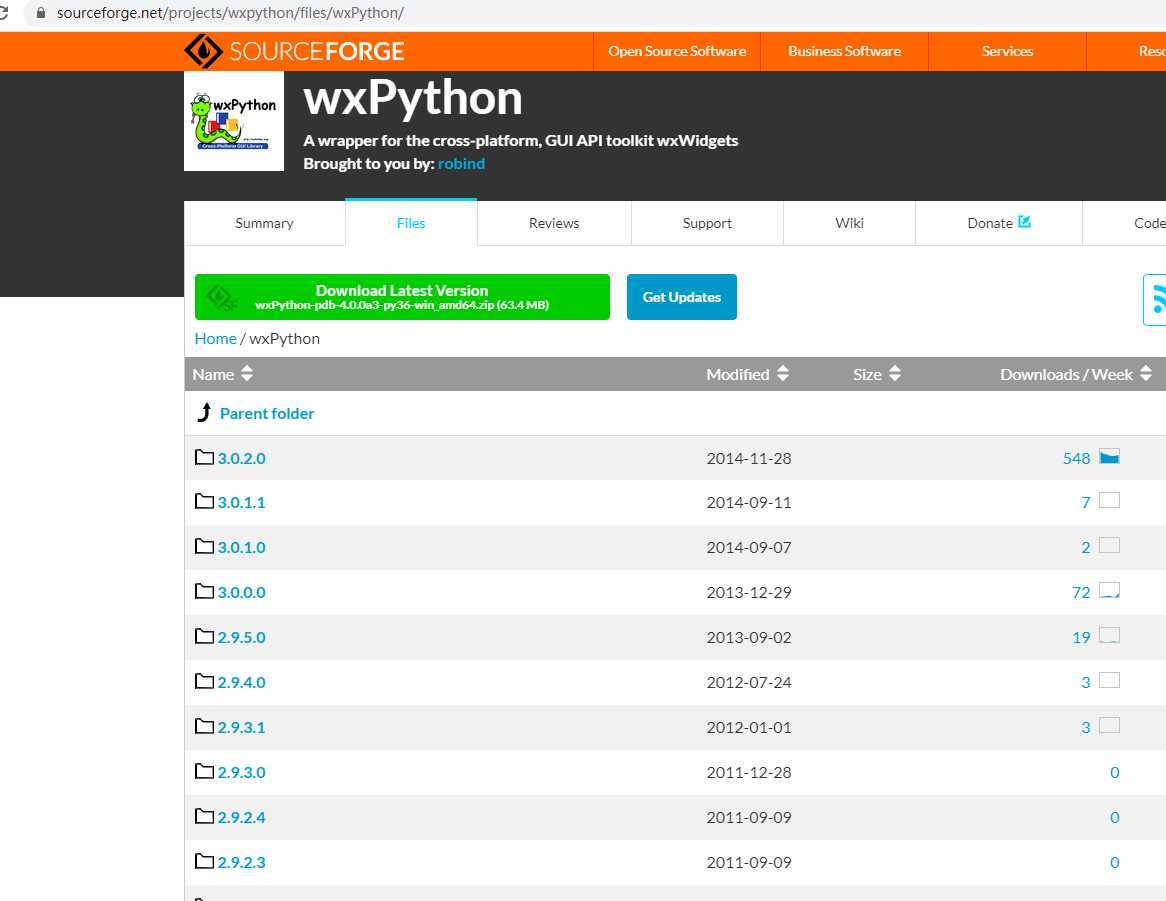Open folder icon for 3.0.0.0
Image resolution: width=1166 pixels, height=901 pixels.
(204, 592)
